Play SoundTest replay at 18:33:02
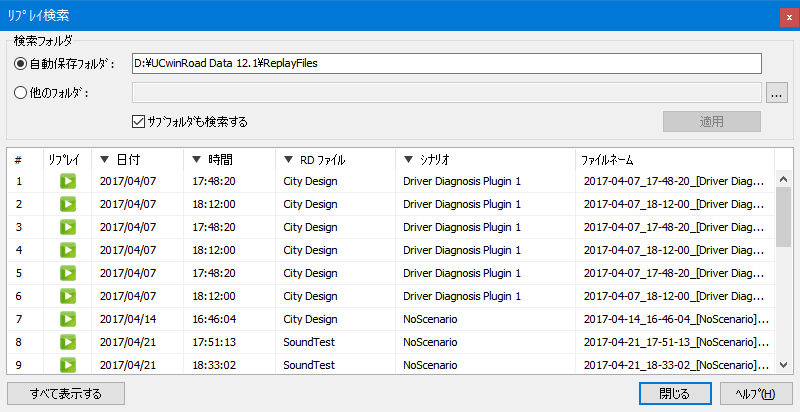The width and height of the screenshot is (800, 412). click(x=67, y=365)
